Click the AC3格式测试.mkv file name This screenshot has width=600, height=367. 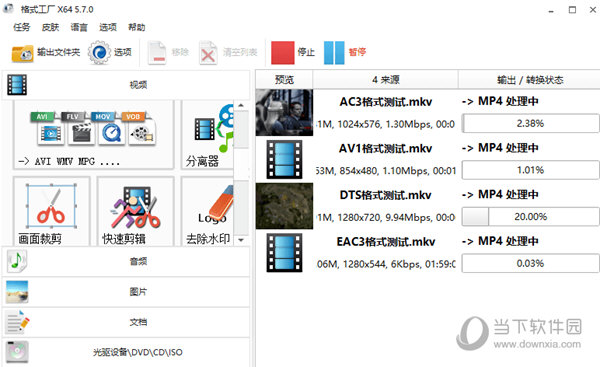[x=386, y=102]
